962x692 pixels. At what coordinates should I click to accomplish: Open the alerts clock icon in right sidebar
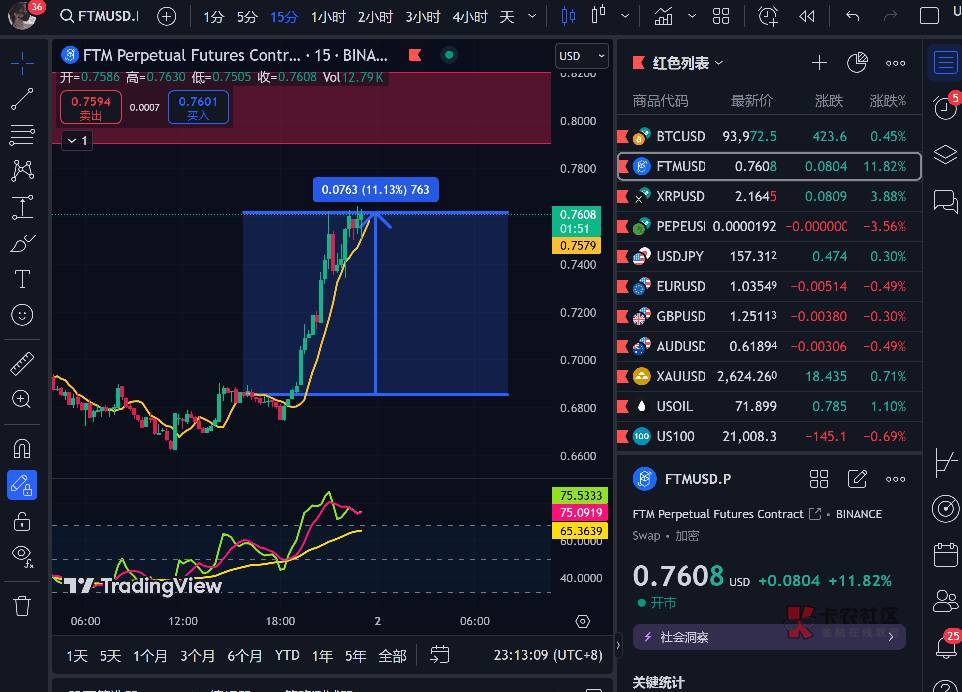coord(944,107)
